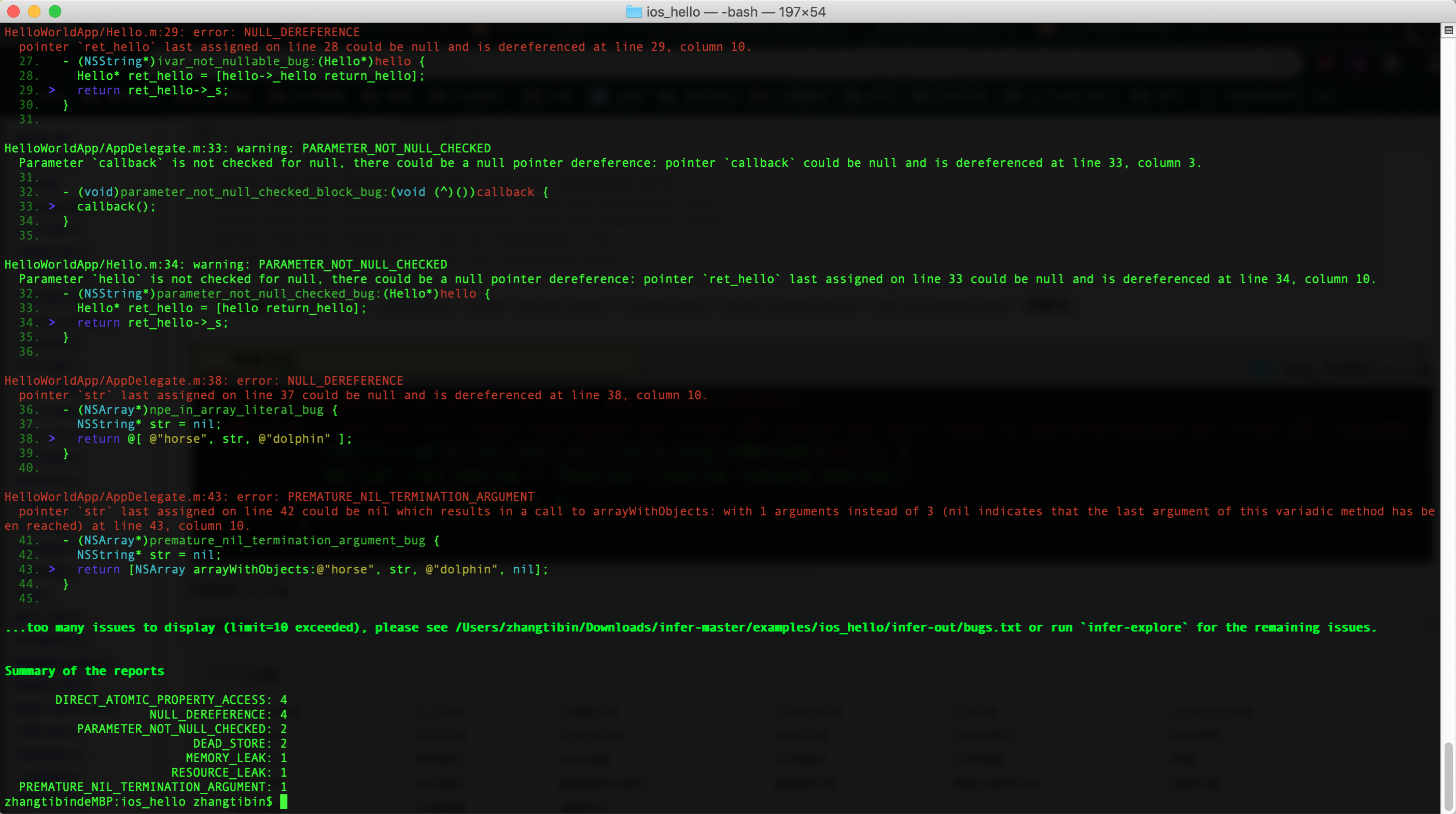Screen dimensions: 1456x814
Task: Minimize the terminal with yellow button
Action: click(34, 11)
